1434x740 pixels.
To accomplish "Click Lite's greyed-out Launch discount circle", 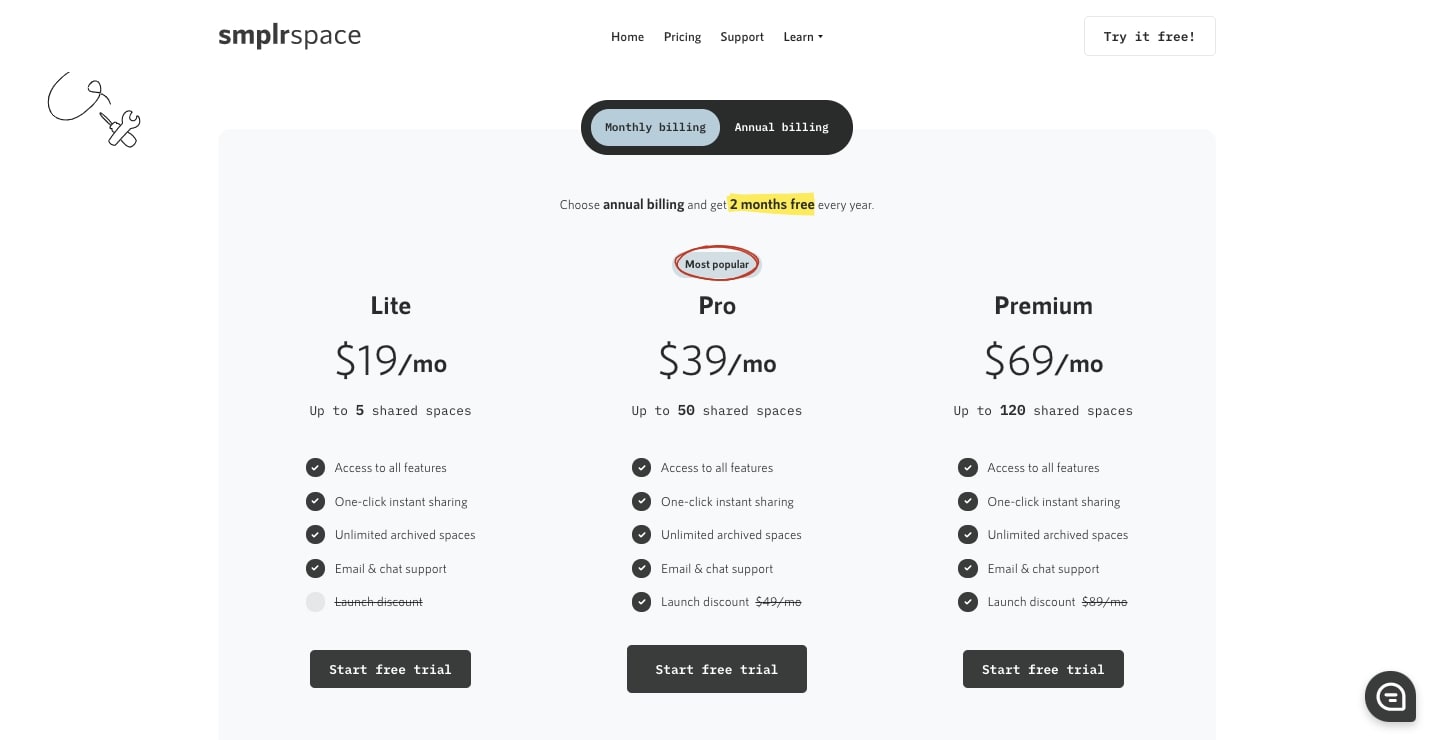I will (x=315, y=602).
